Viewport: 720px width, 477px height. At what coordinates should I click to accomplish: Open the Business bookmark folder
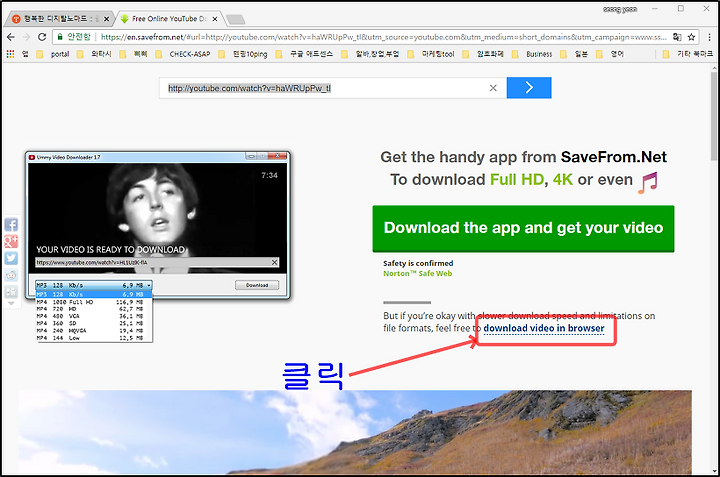tap(533, 54)
